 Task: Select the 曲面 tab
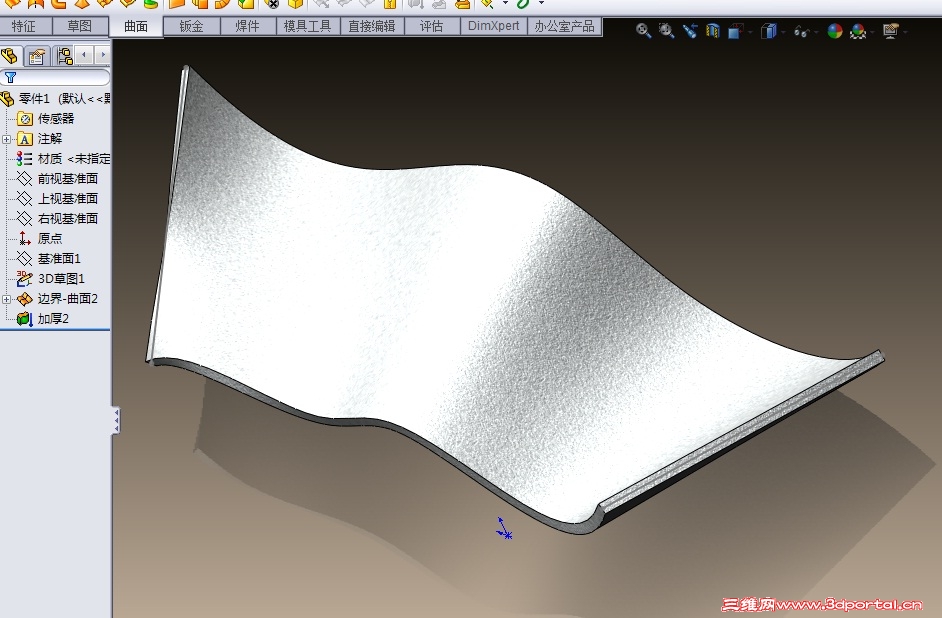[136, 26]
